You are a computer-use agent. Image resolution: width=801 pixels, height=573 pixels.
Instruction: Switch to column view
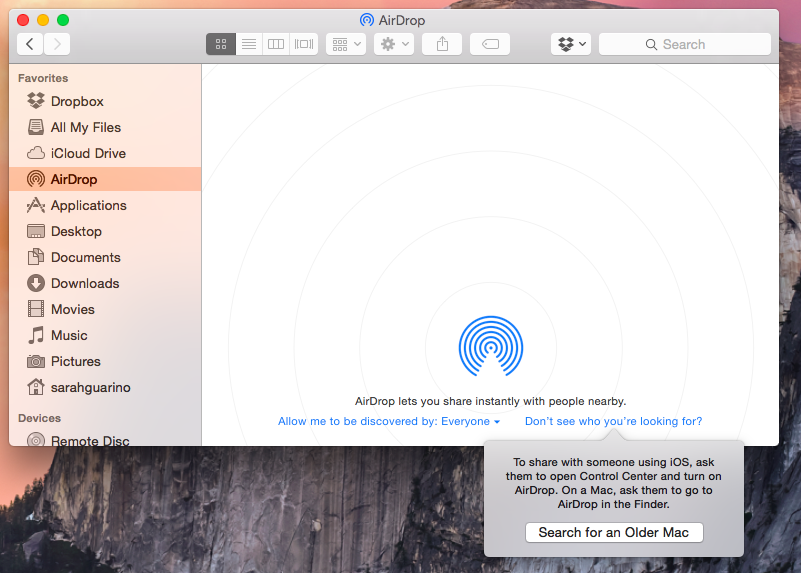(x=276, y=44)
